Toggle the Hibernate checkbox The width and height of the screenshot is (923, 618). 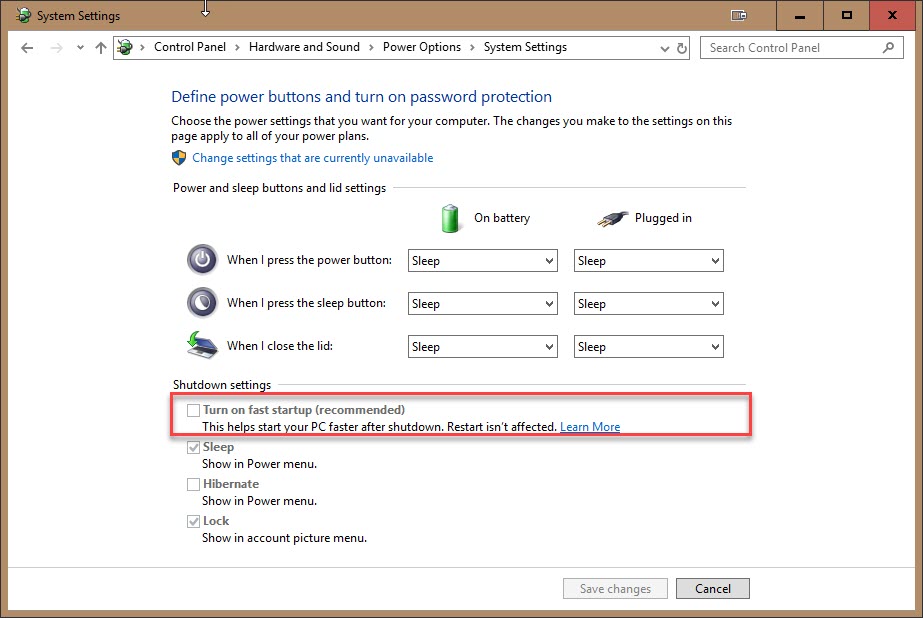pyautogui.click(x=193, y=484)
